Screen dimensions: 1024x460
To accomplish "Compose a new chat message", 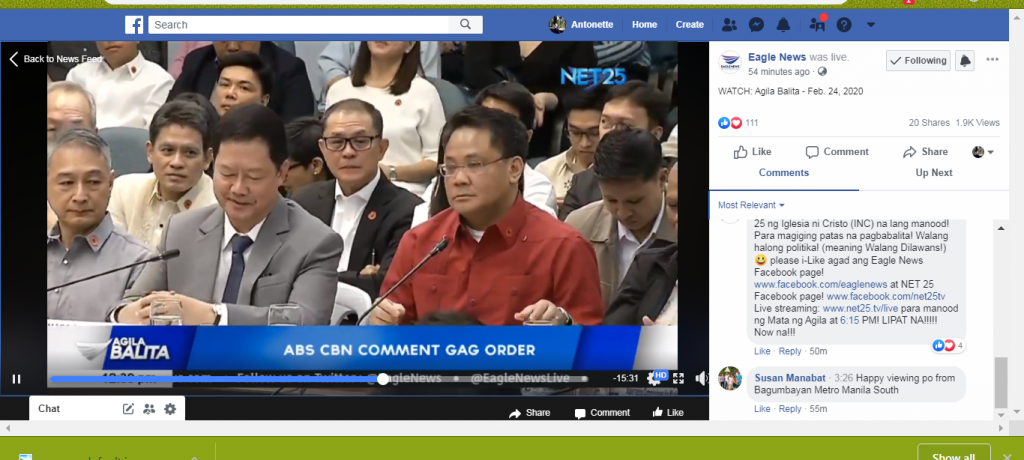I will pos(128,409).
